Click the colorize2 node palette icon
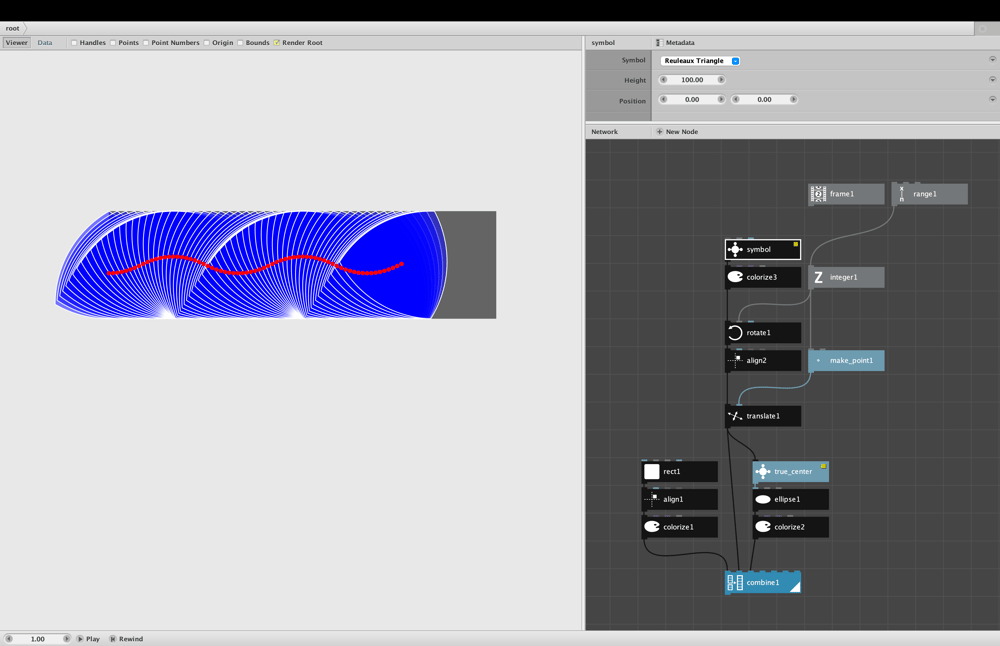Image resolution: width=1000 pixels, height=646 pixels. (x=763, y=527)
